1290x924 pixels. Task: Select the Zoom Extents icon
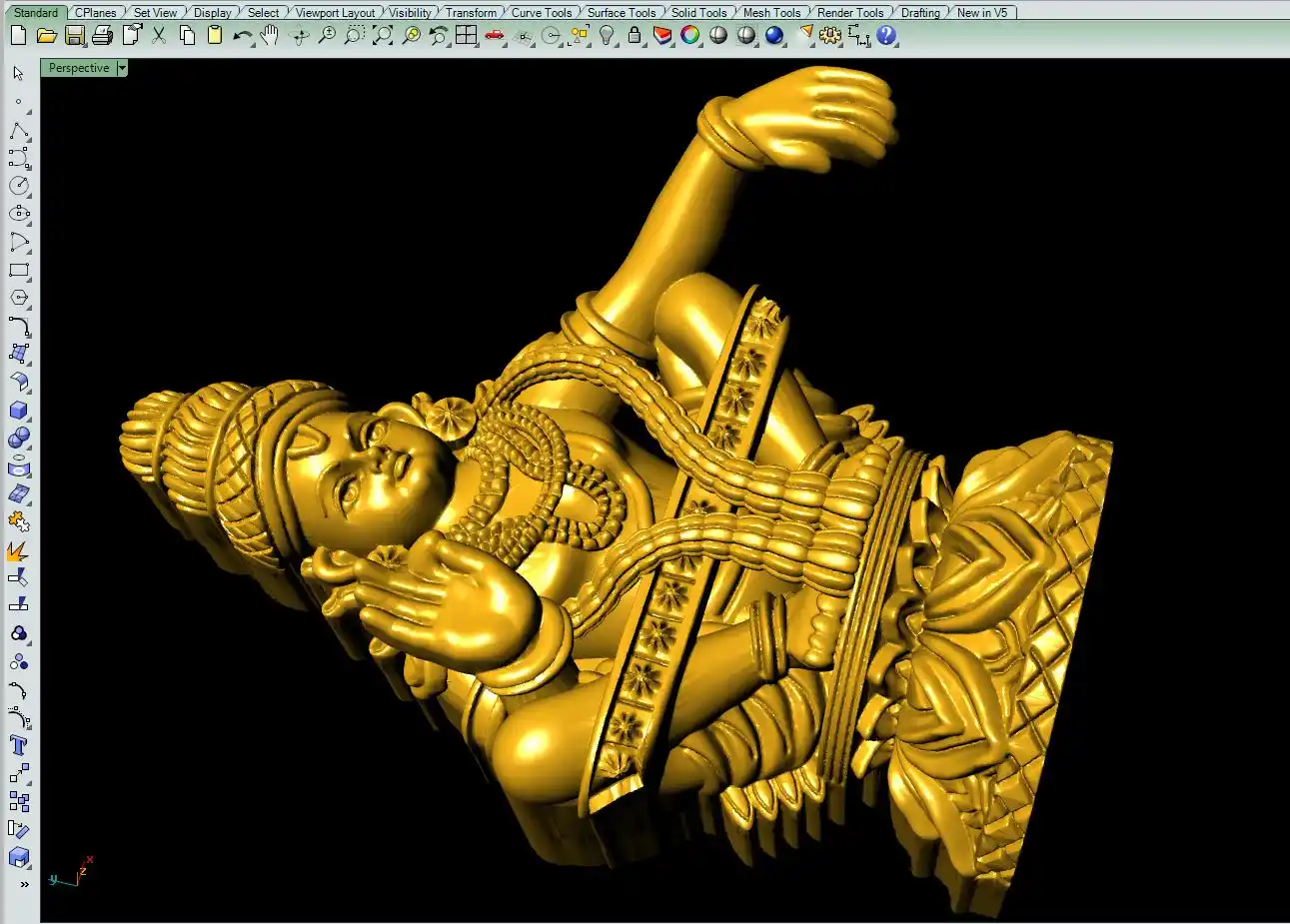click(383, 36)
